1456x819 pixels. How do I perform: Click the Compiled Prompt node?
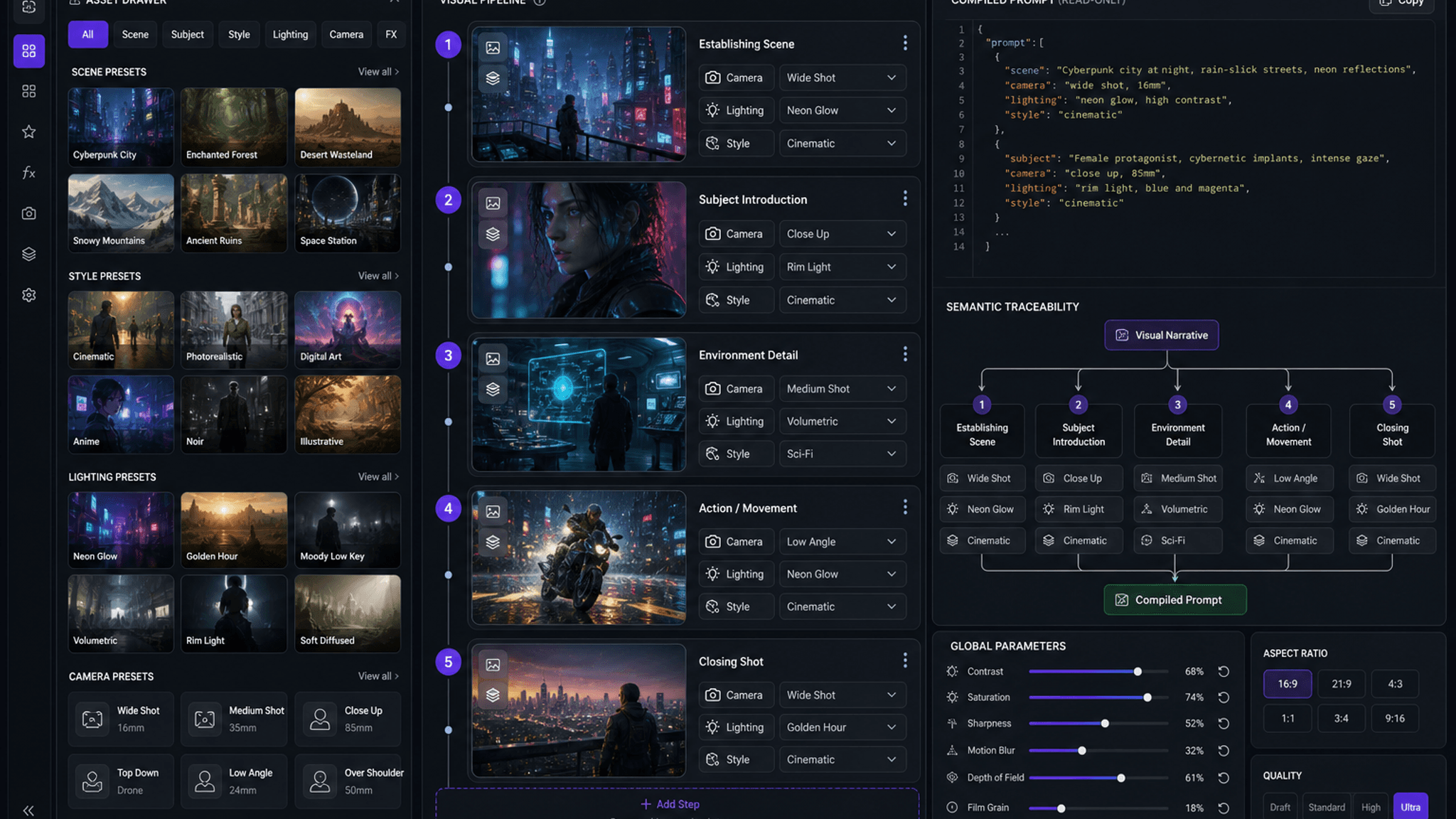coord(1174,600)
